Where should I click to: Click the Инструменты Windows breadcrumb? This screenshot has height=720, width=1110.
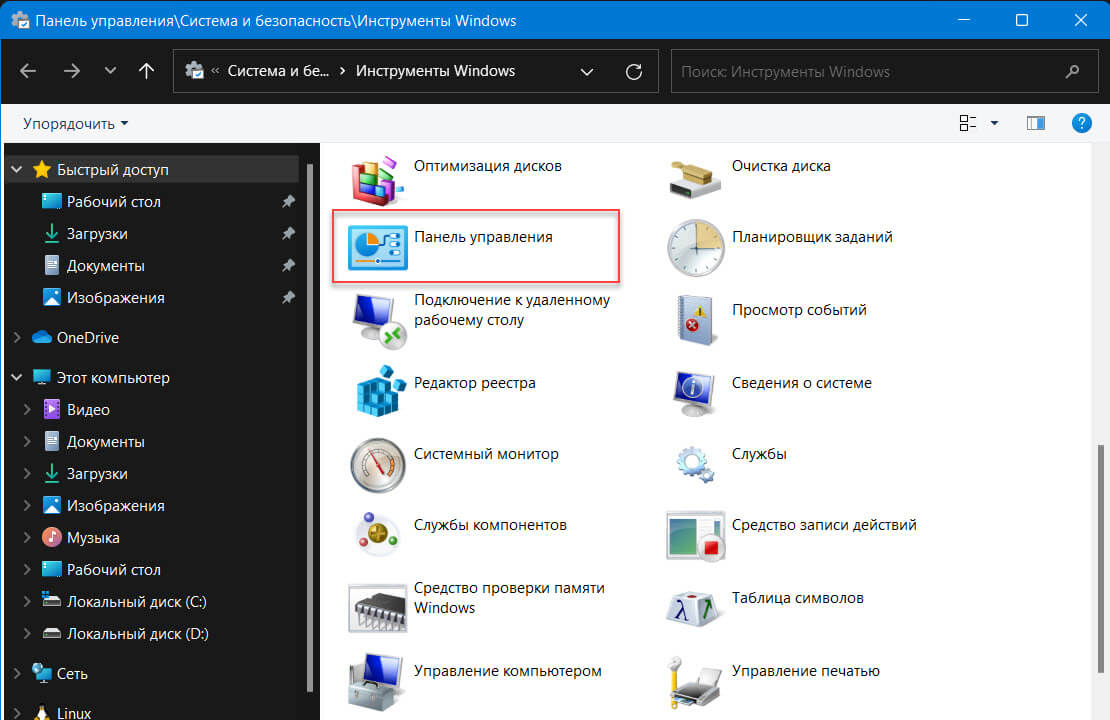[x=435, y=71]
